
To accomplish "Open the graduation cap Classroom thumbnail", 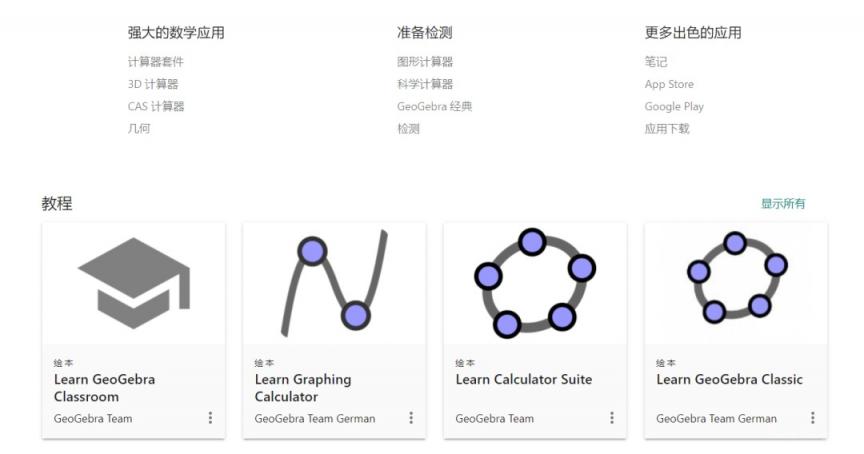I will click(134, 283).
